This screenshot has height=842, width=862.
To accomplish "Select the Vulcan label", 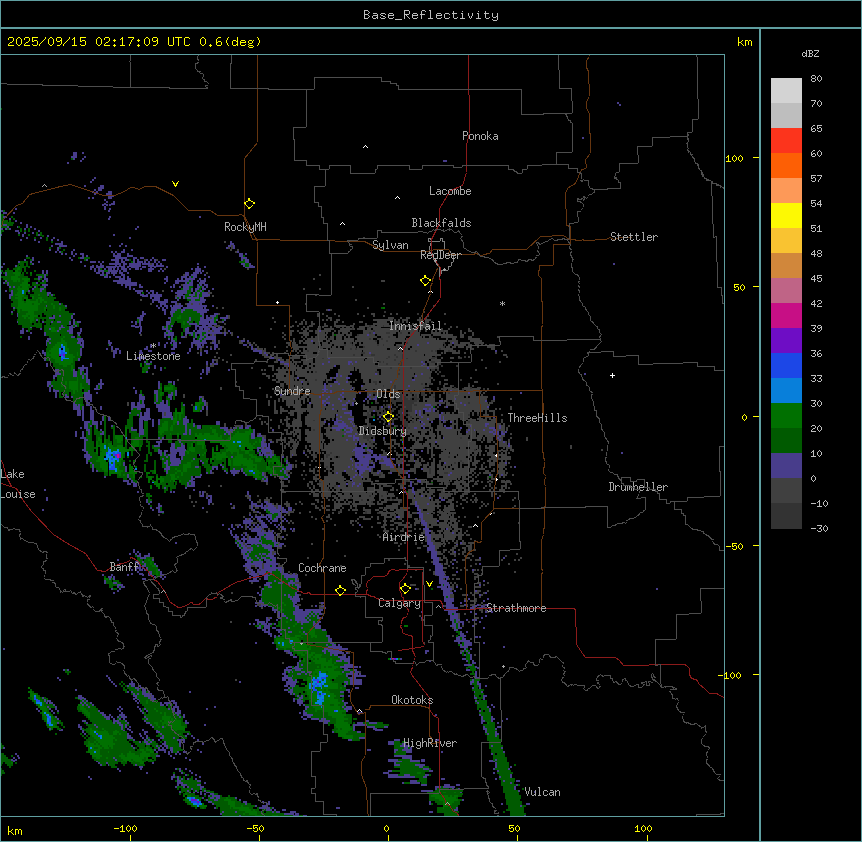I will (x=543, y=792).
